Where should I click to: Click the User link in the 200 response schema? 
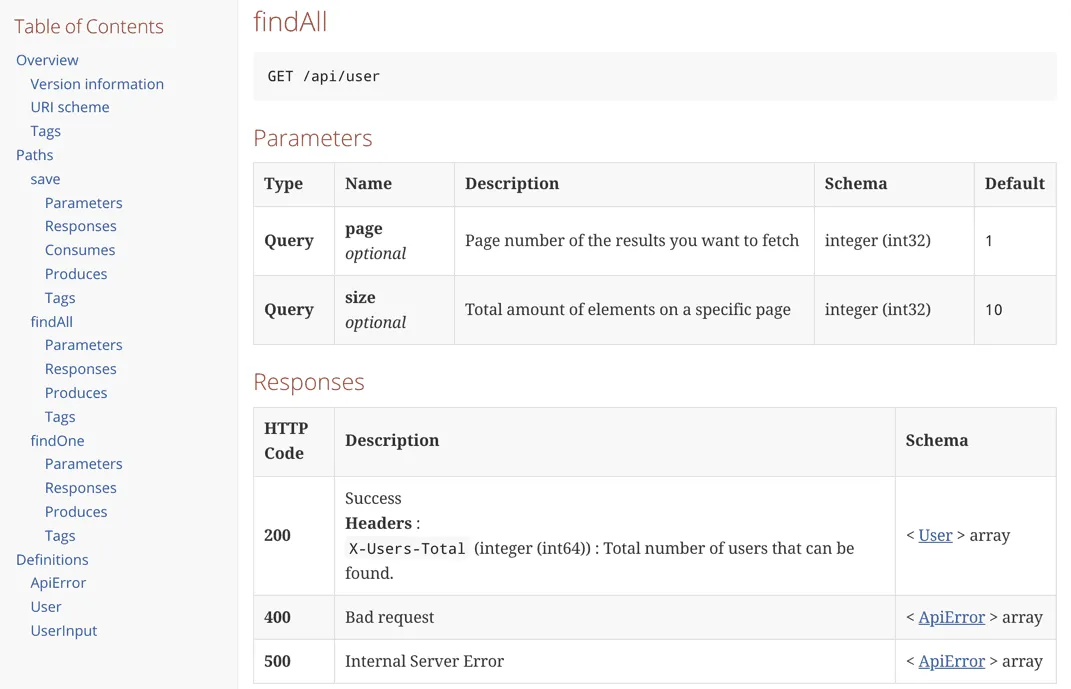tap(935, 535)
